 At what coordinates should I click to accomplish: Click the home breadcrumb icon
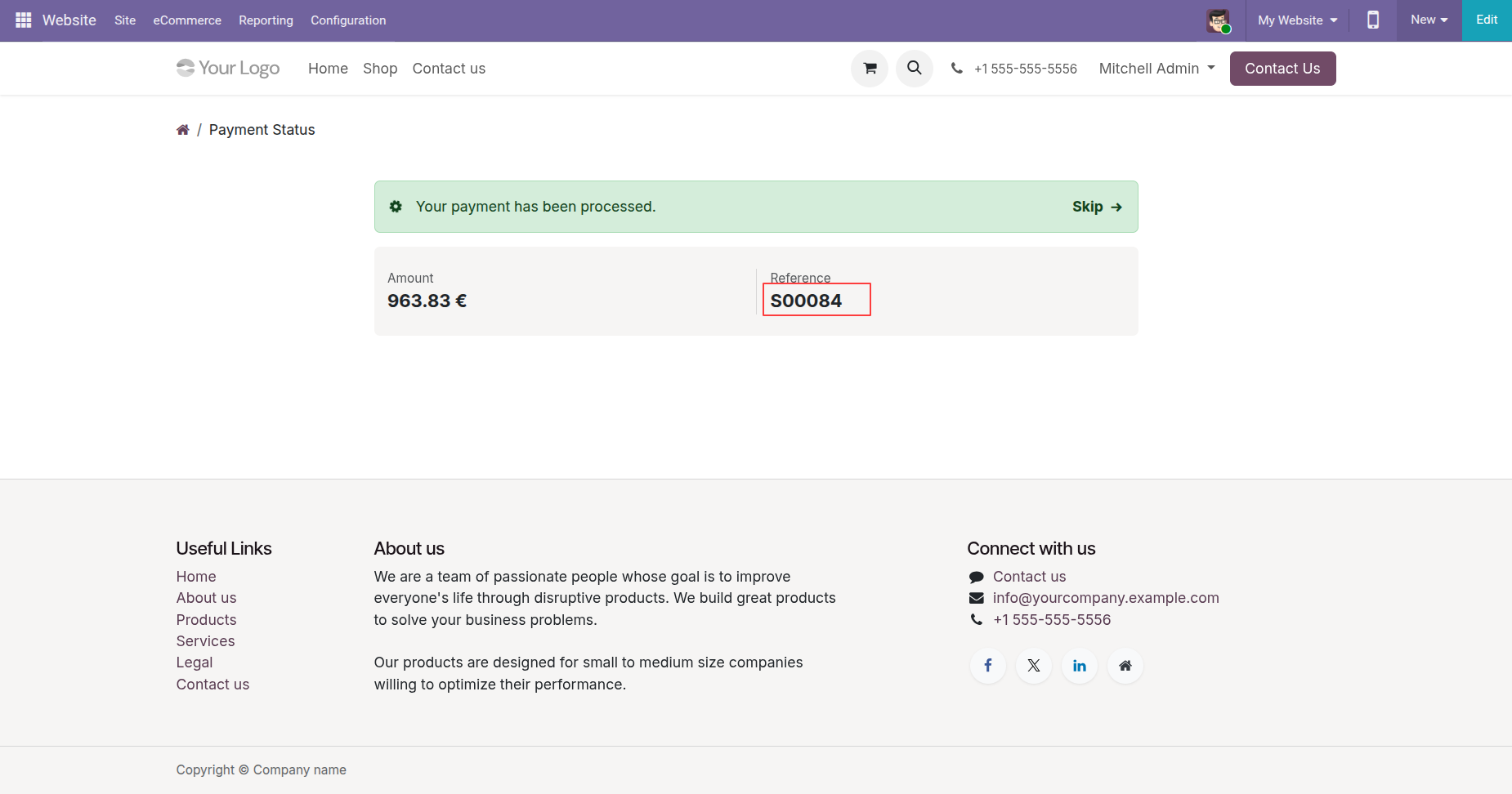pyautogui.click(x=183, y=130)
